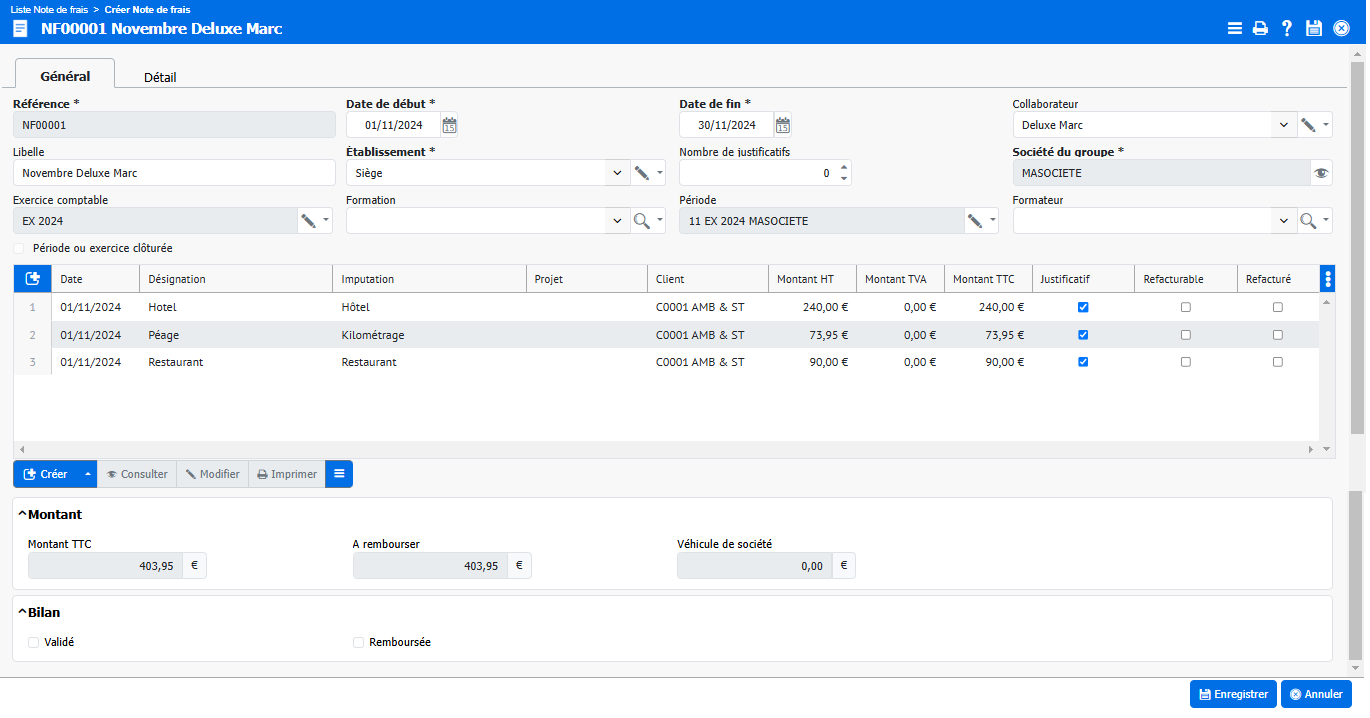This screenshot has width=1370, height=718.
Task: Click the print icon in header
Action: 1260,29
